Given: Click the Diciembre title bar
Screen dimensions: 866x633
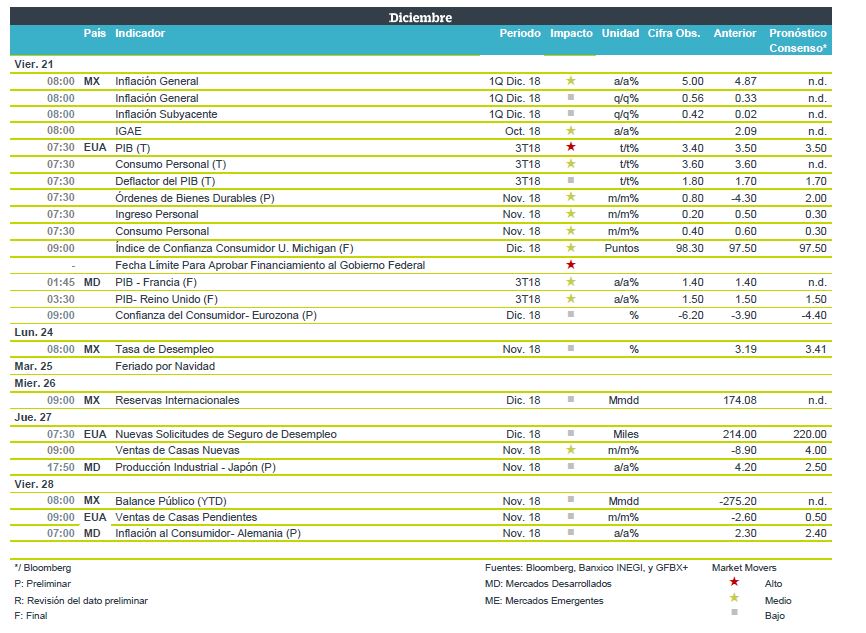Looking at the screenshot, I should 421,17.
